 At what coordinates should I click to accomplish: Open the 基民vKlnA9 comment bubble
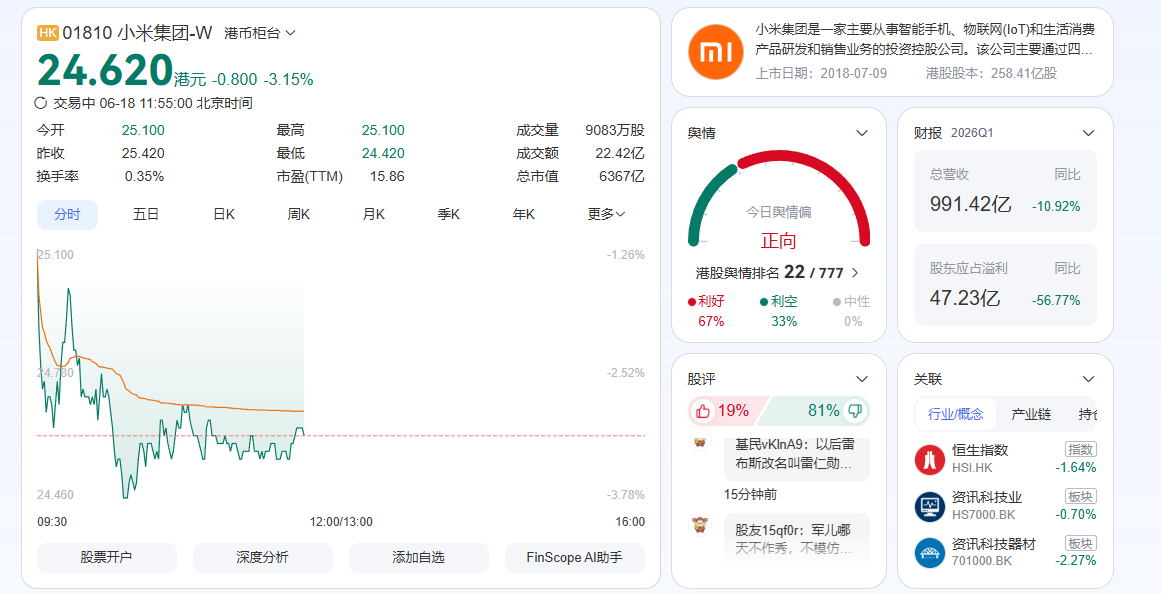tap(797, 457)
